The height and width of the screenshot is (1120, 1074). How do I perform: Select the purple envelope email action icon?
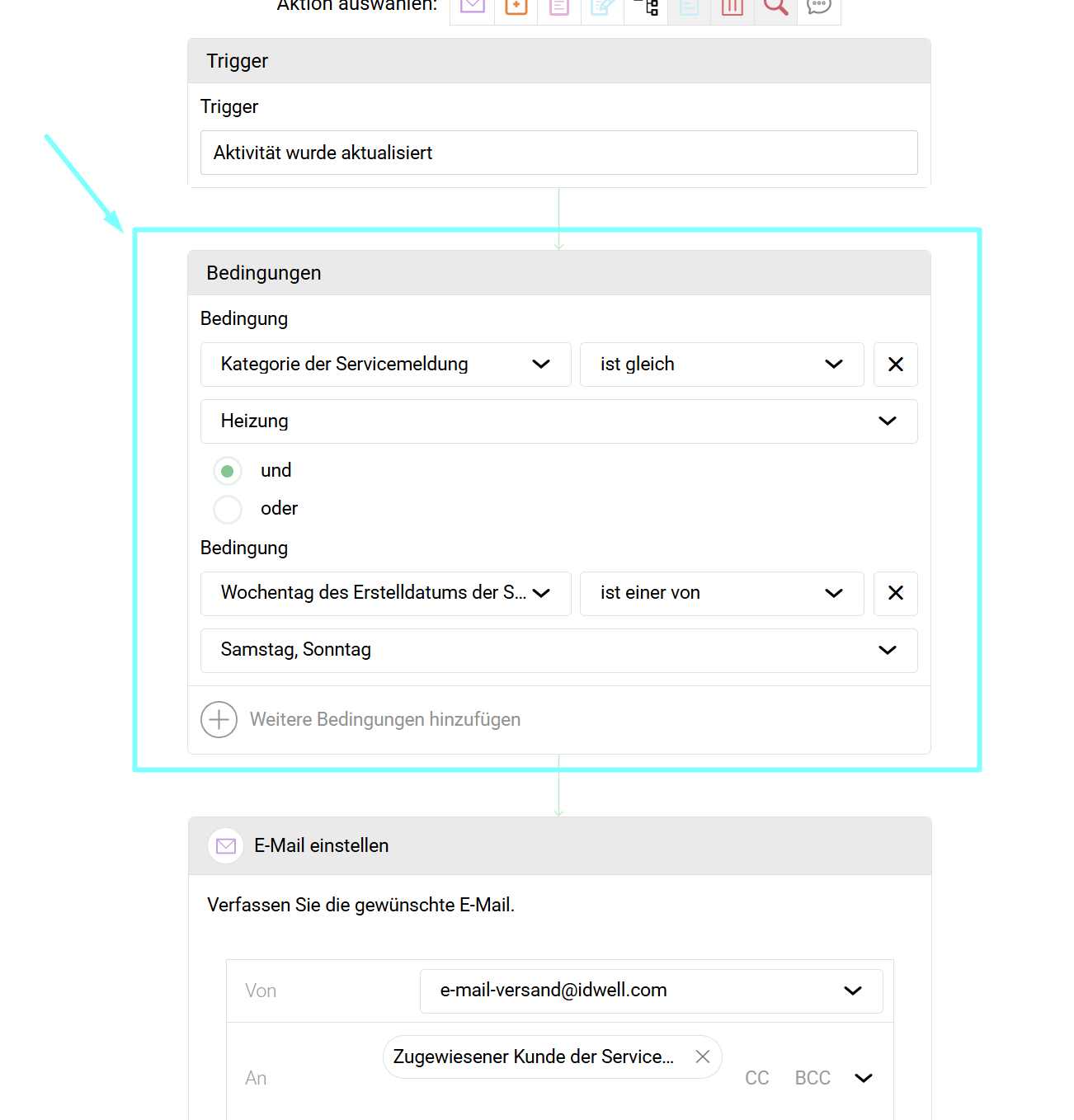(x=472, y=7)
